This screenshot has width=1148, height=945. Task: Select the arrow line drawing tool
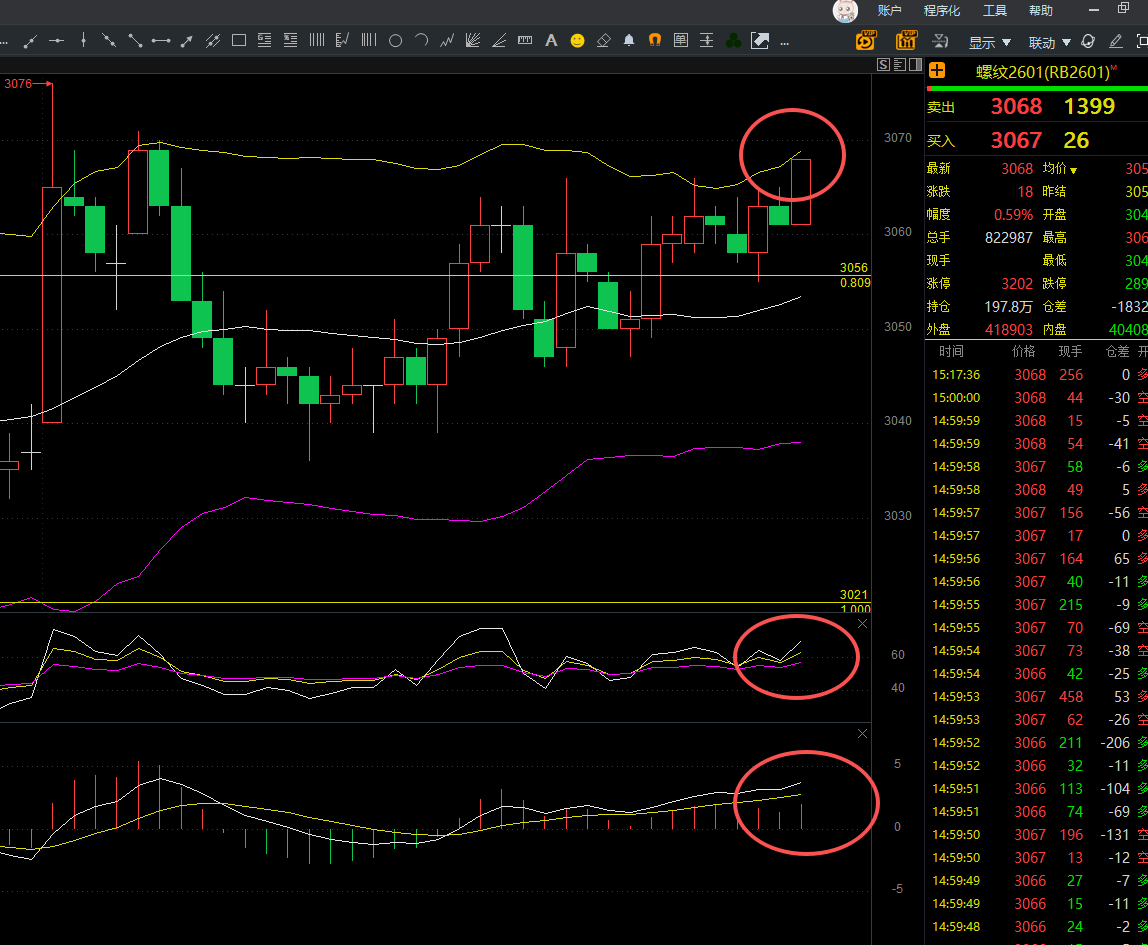pyautogui.click(x=187, y=41)
